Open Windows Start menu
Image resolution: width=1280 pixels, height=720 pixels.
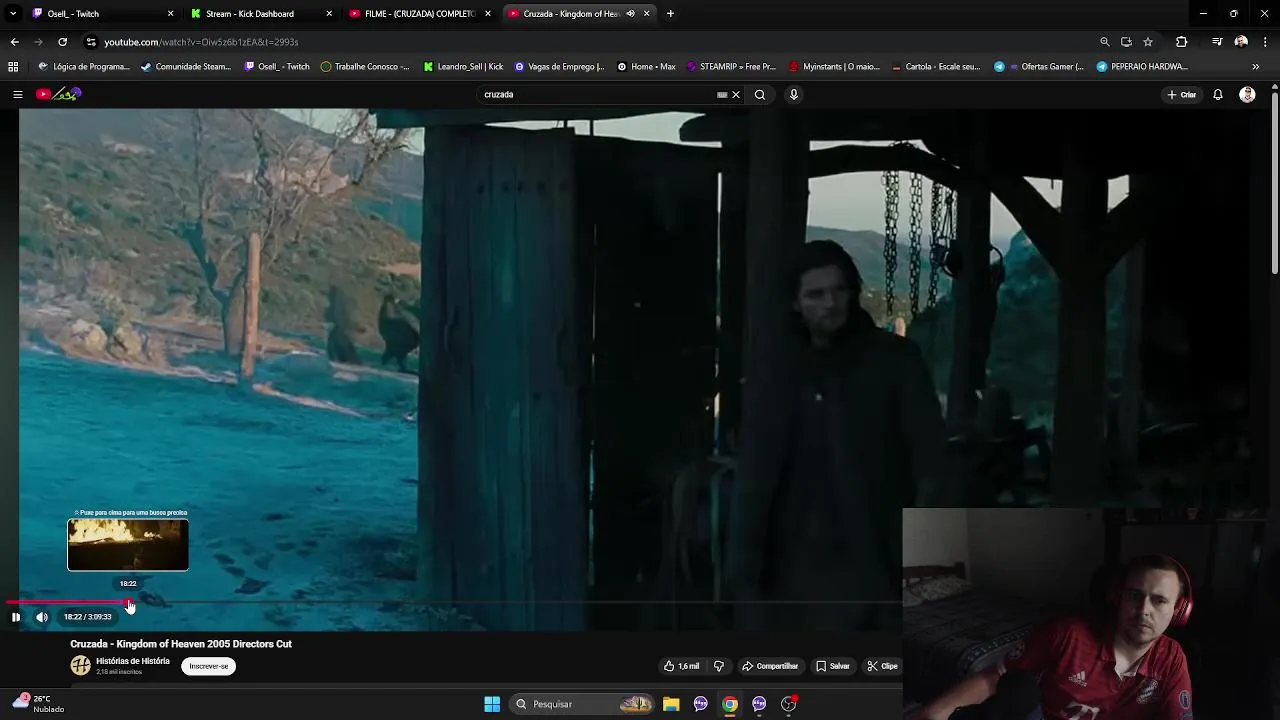pos(492,704)
